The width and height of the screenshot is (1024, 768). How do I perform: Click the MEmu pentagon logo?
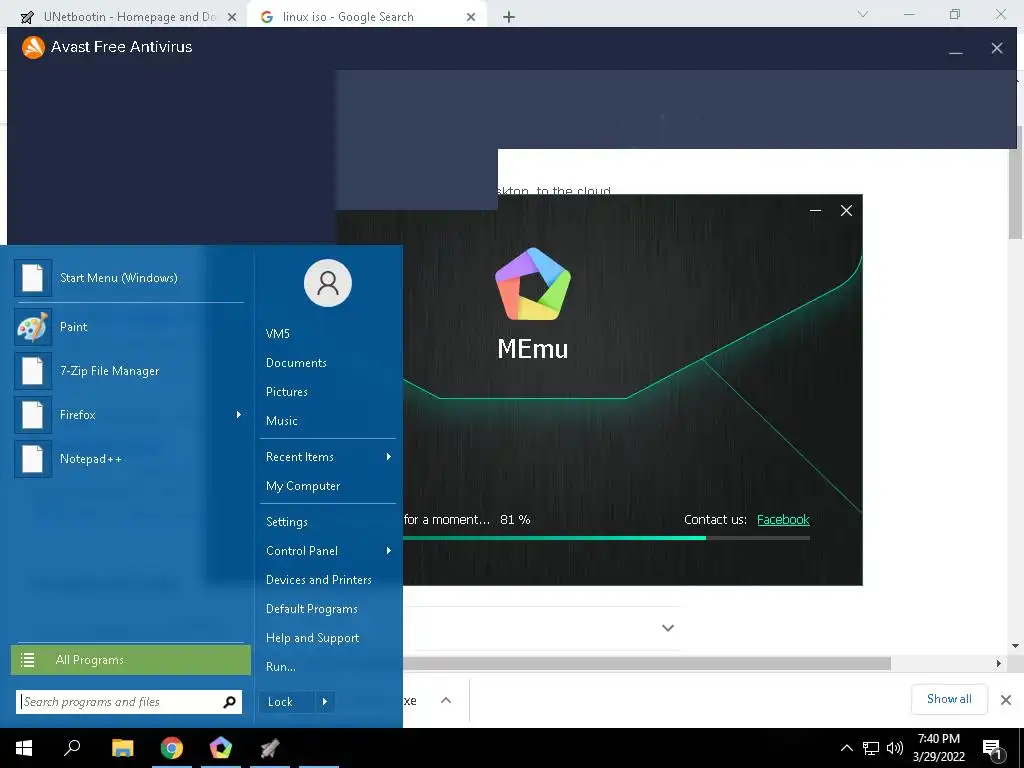tap(533, 284)
